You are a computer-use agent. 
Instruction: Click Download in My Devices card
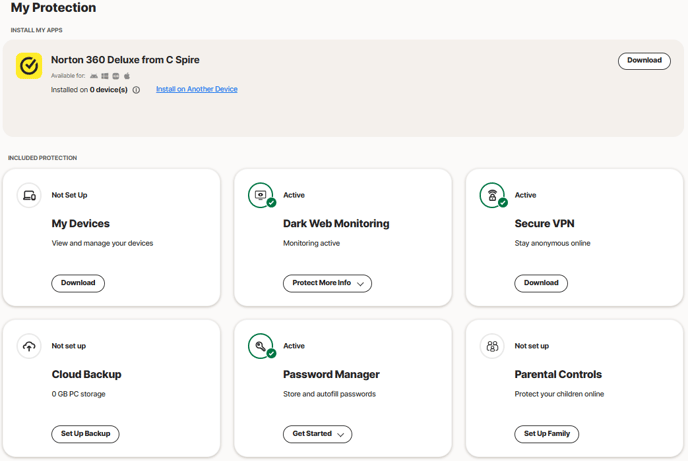[x=78, y=283]
